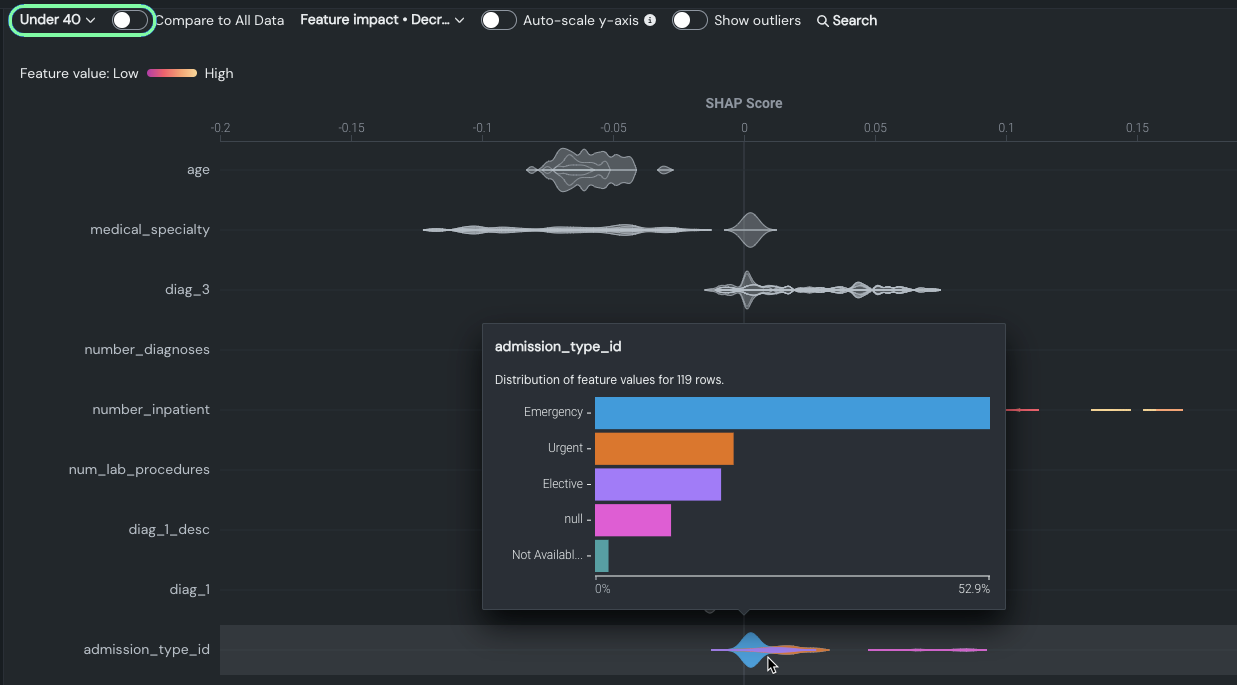Image resolution: width=1237 pixels, height=685 pixels.
Task: Turn on the Show outliers switch
Action: tap(689, 20)
